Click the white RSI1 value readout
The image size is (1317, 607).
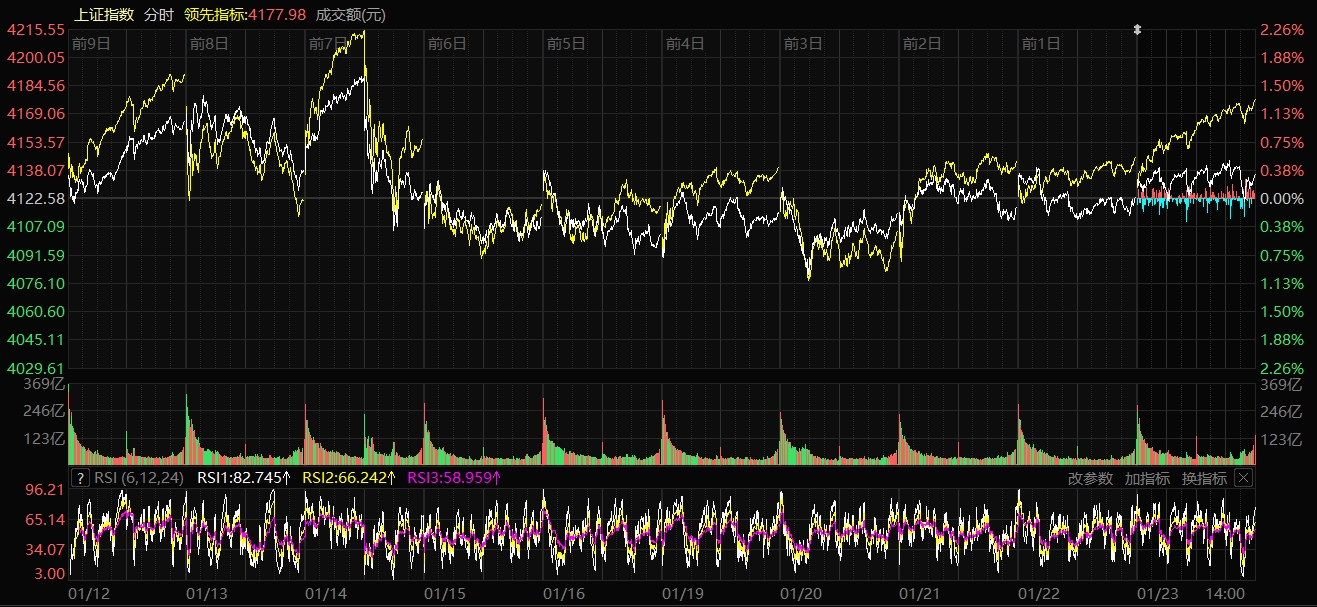[x=242, y=478]
